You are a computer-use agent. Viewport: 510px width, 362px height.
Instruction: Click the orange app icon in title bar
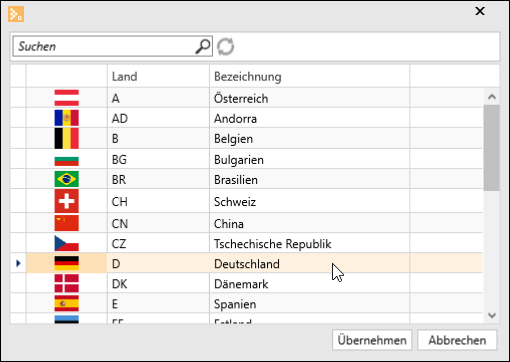[x=16, y=14]
